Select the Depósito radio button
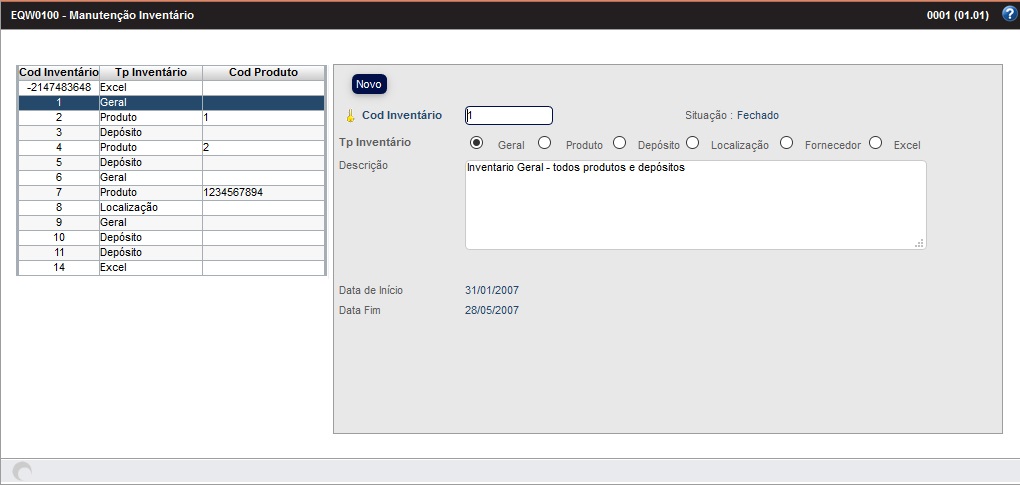This screenshot has width=1020, height=485. (619, 143)
